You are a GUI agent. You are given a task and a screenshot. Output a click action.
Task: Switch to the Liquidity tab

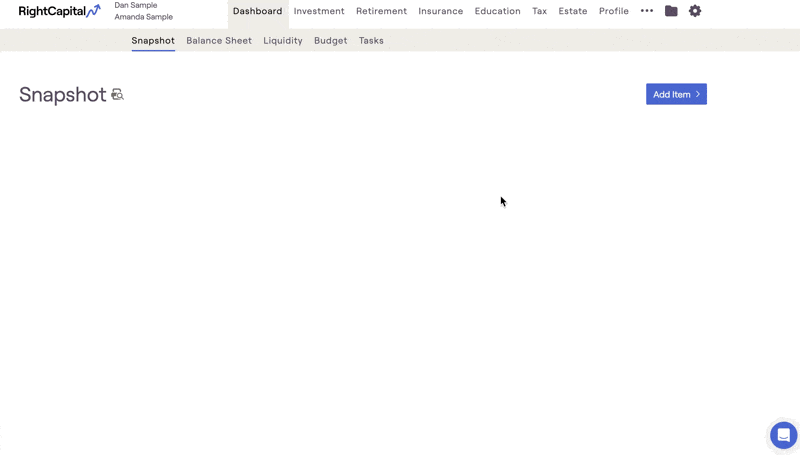pyautogui.click(x=283, y=41)
